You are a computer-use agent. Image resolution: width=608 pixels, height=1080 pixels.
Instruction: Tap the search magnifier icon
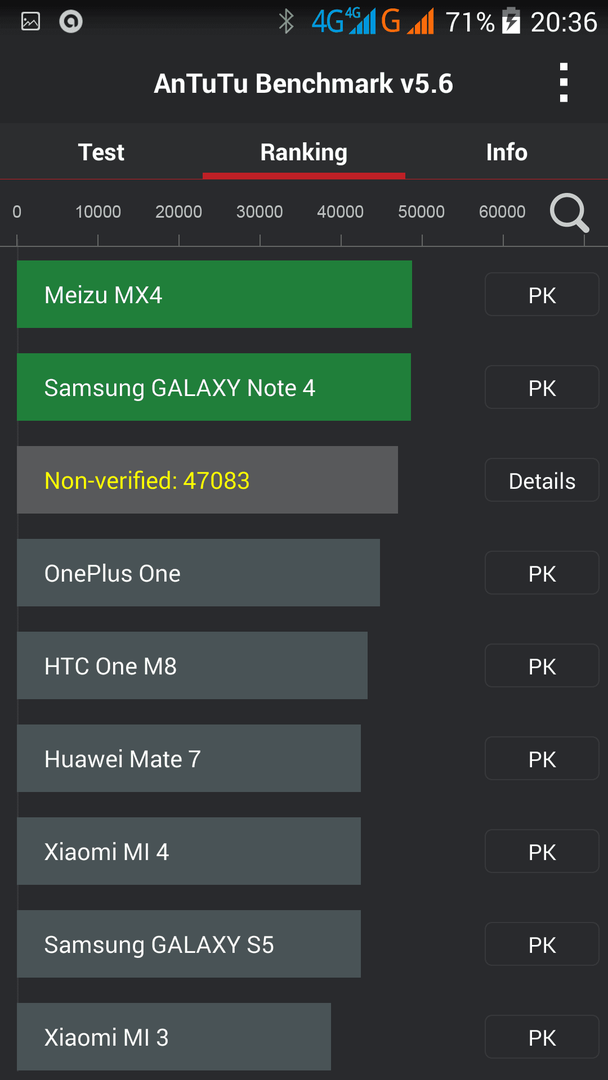(569, 214)
